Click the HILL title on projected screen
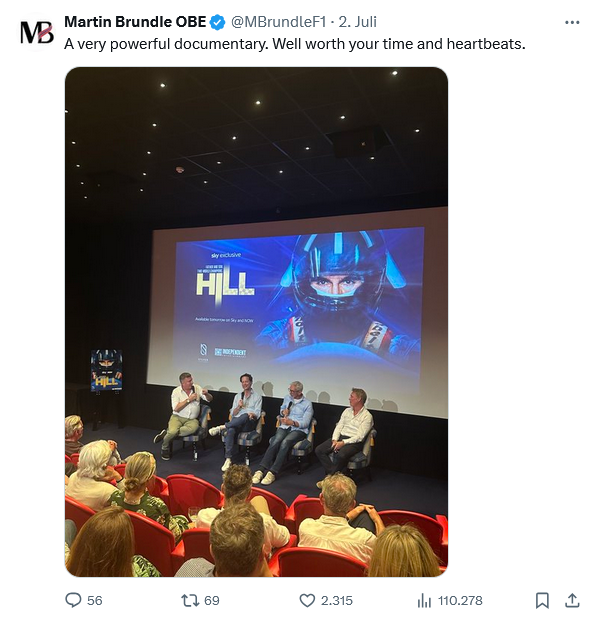Image resolution: width=598 pixels, height=622 pixels. [x=225, y=284]
